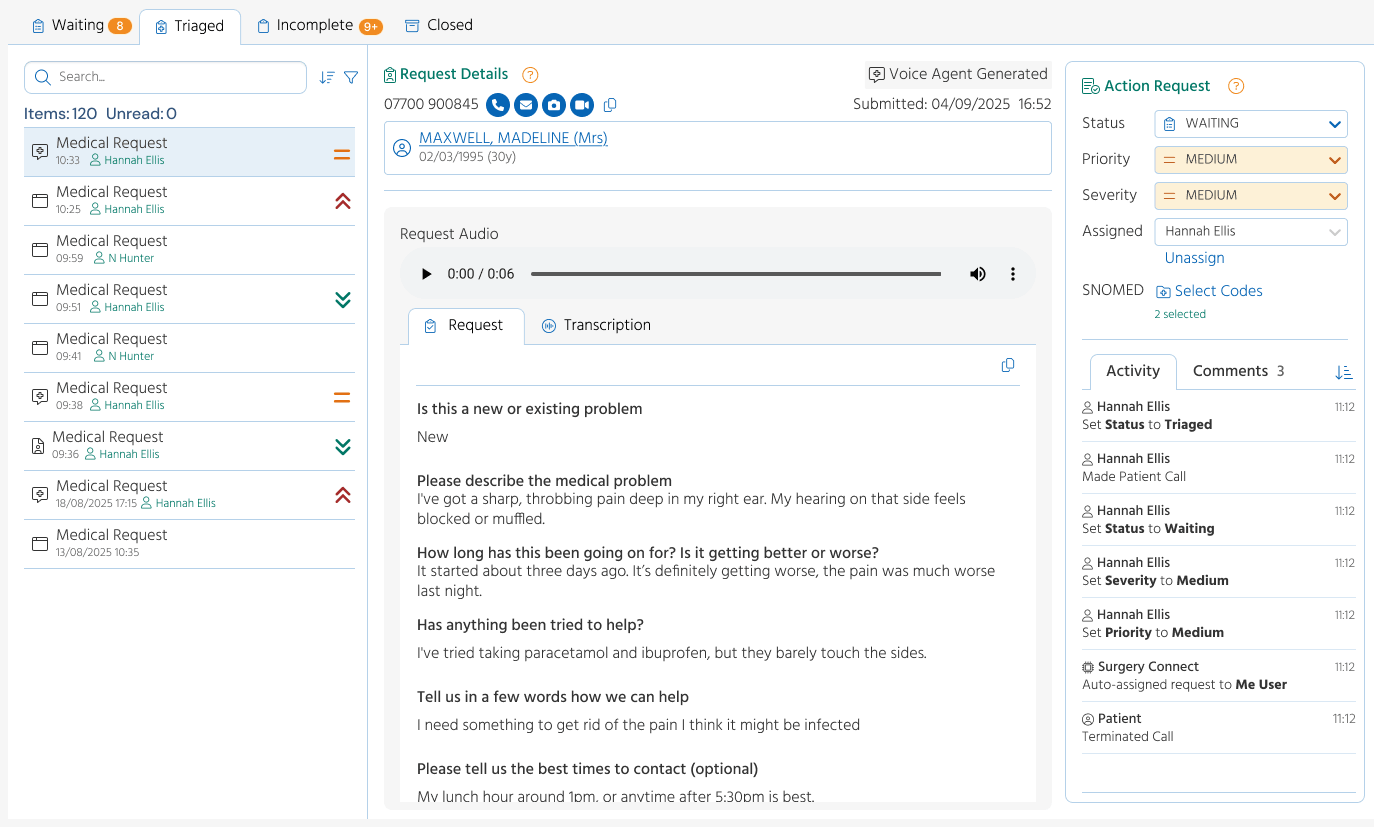Viewport: 1374px width, 827px height.
Task: Switch to the Transcription tab
Action: coord(595,326)
